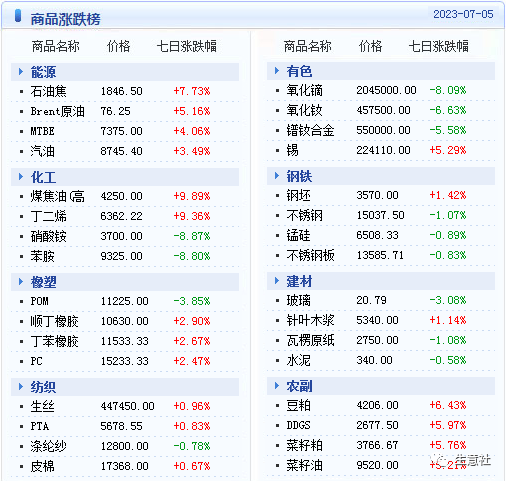Select the Brent原油 commodity
This screenshot has height=481, width=506.
tap(57, 111)
